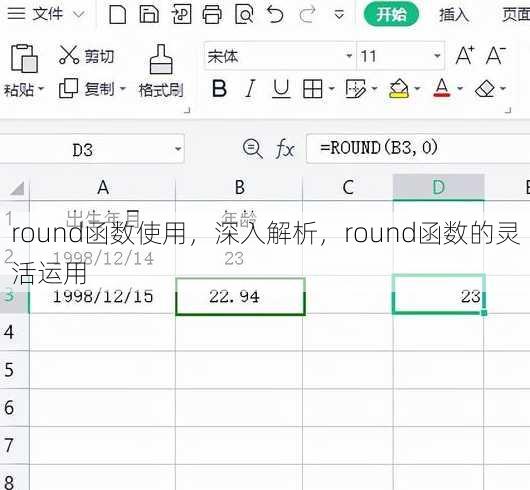Apply yellow fill color
530x490 pixels.
coord(399,89)
